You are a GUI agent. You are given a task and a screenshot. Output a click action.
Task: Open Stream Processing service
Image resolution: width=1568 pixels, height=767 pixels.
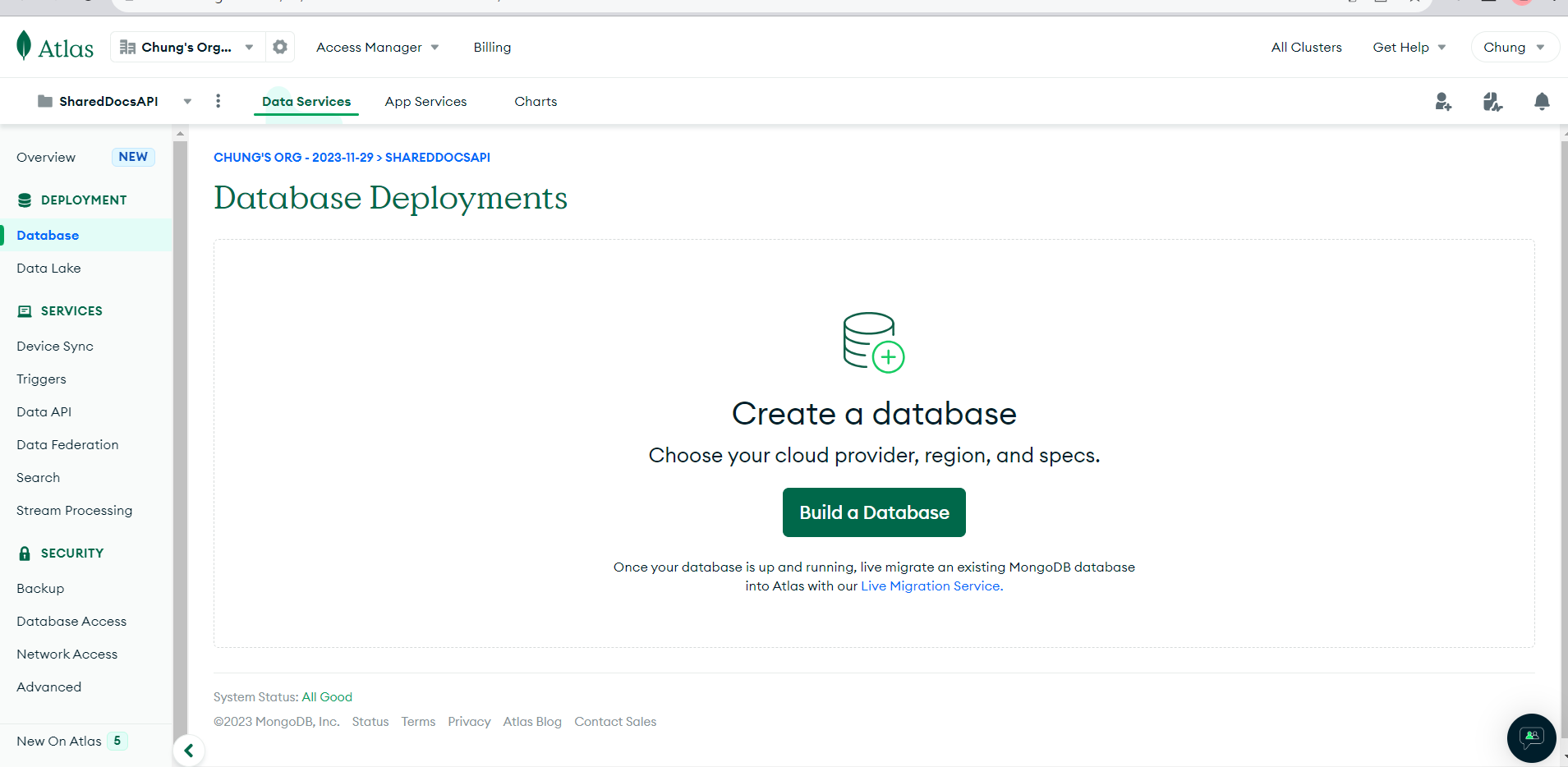point(74,511)
